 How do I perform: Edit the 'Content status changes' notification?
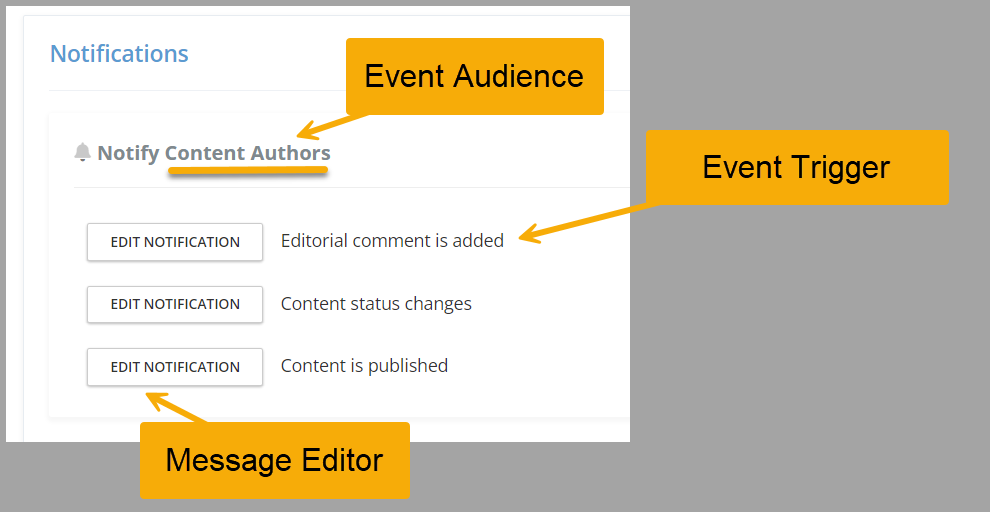coord(175,304)
